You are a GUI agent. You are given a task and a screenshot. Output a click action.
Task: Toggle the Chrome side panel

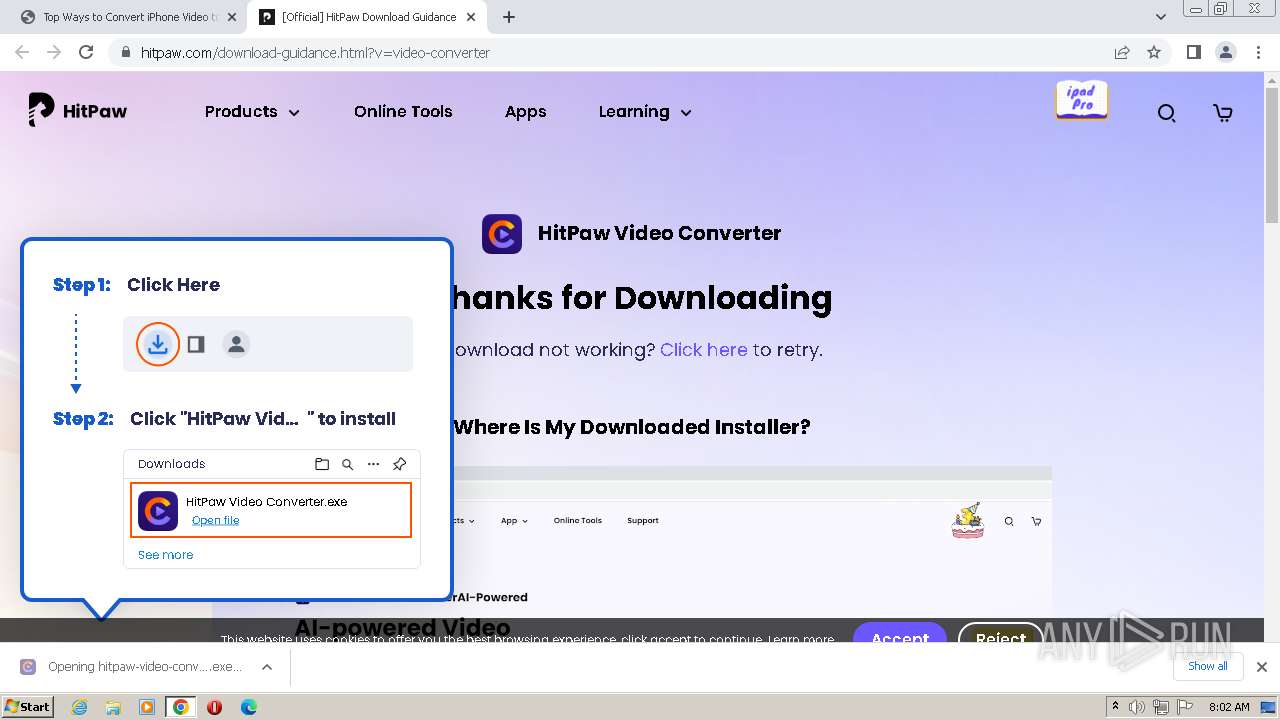click(1193, 52)
